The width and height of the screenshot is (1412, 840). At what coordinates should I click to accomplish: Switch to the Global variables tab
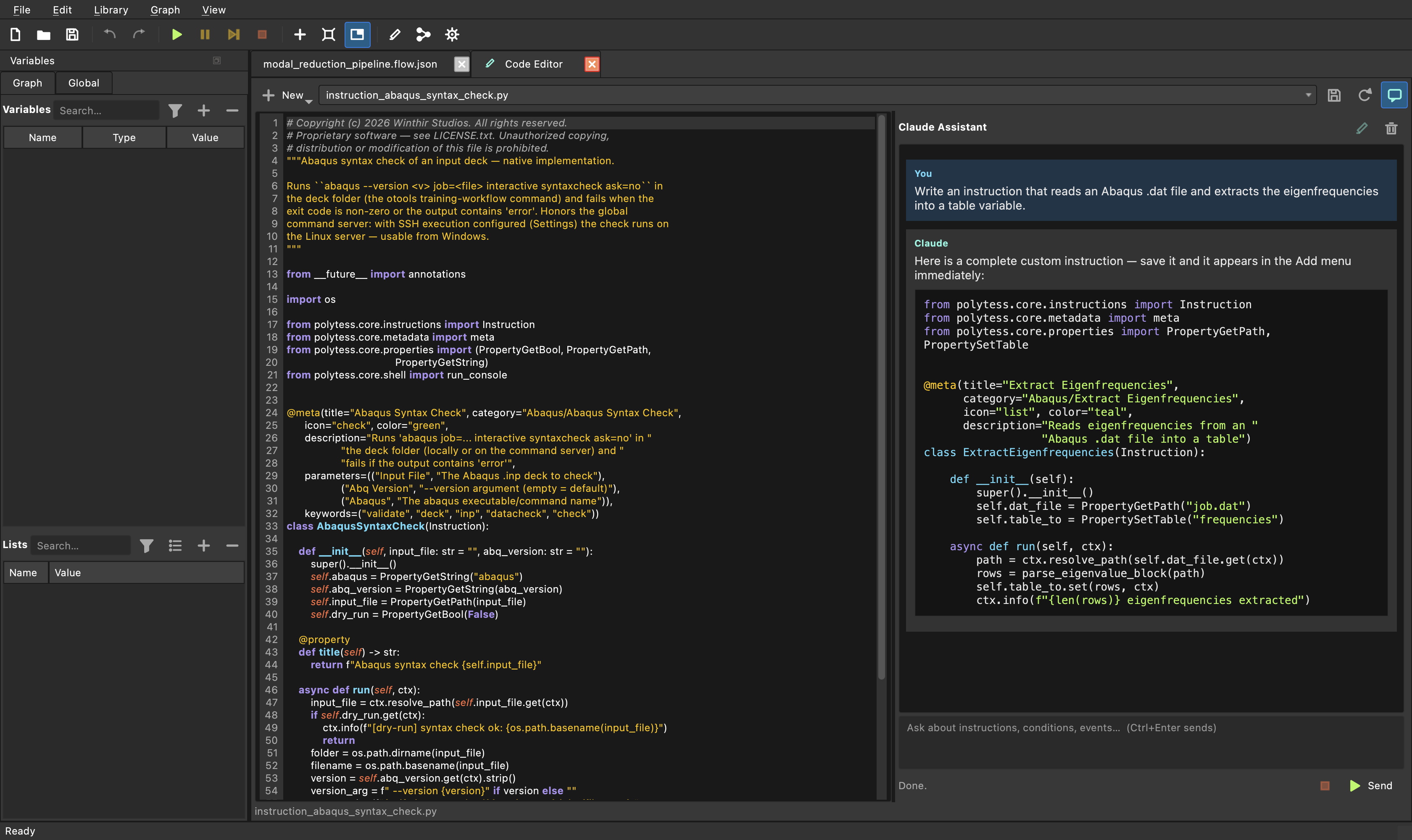[x=84, y=83]
